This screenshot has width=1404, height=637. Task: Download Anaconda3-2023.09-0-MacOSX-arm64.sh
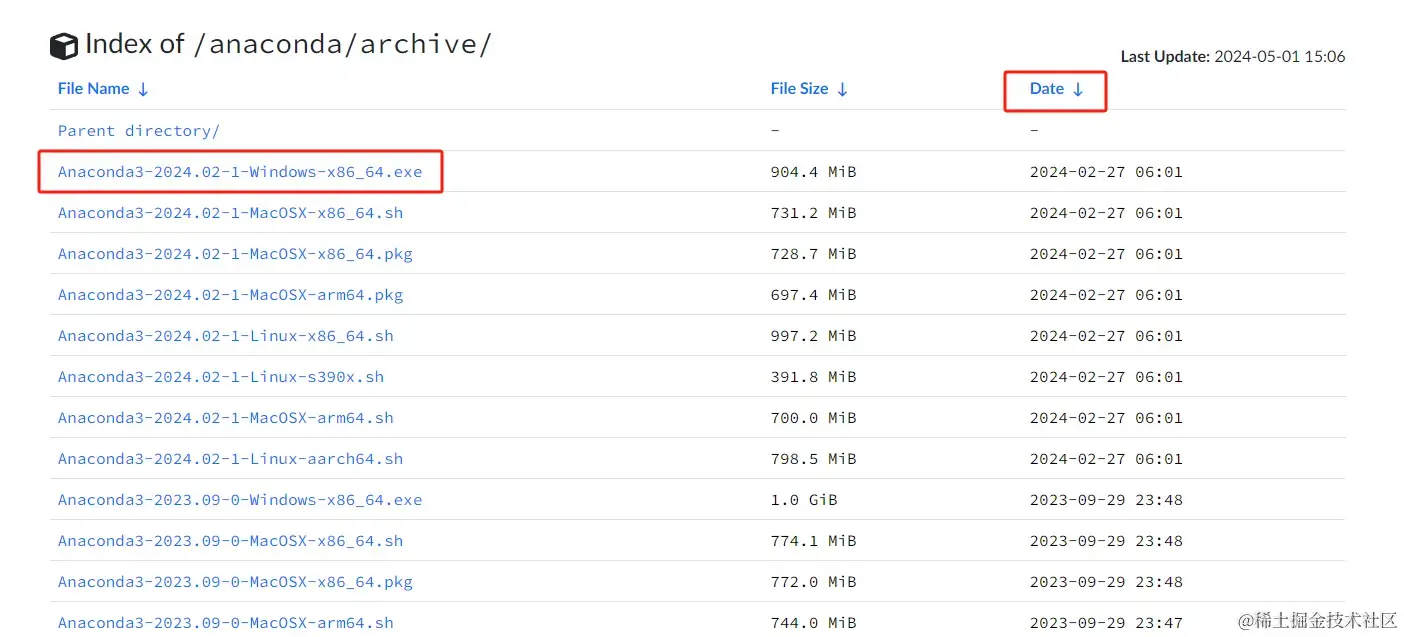[x=226, y=622]
